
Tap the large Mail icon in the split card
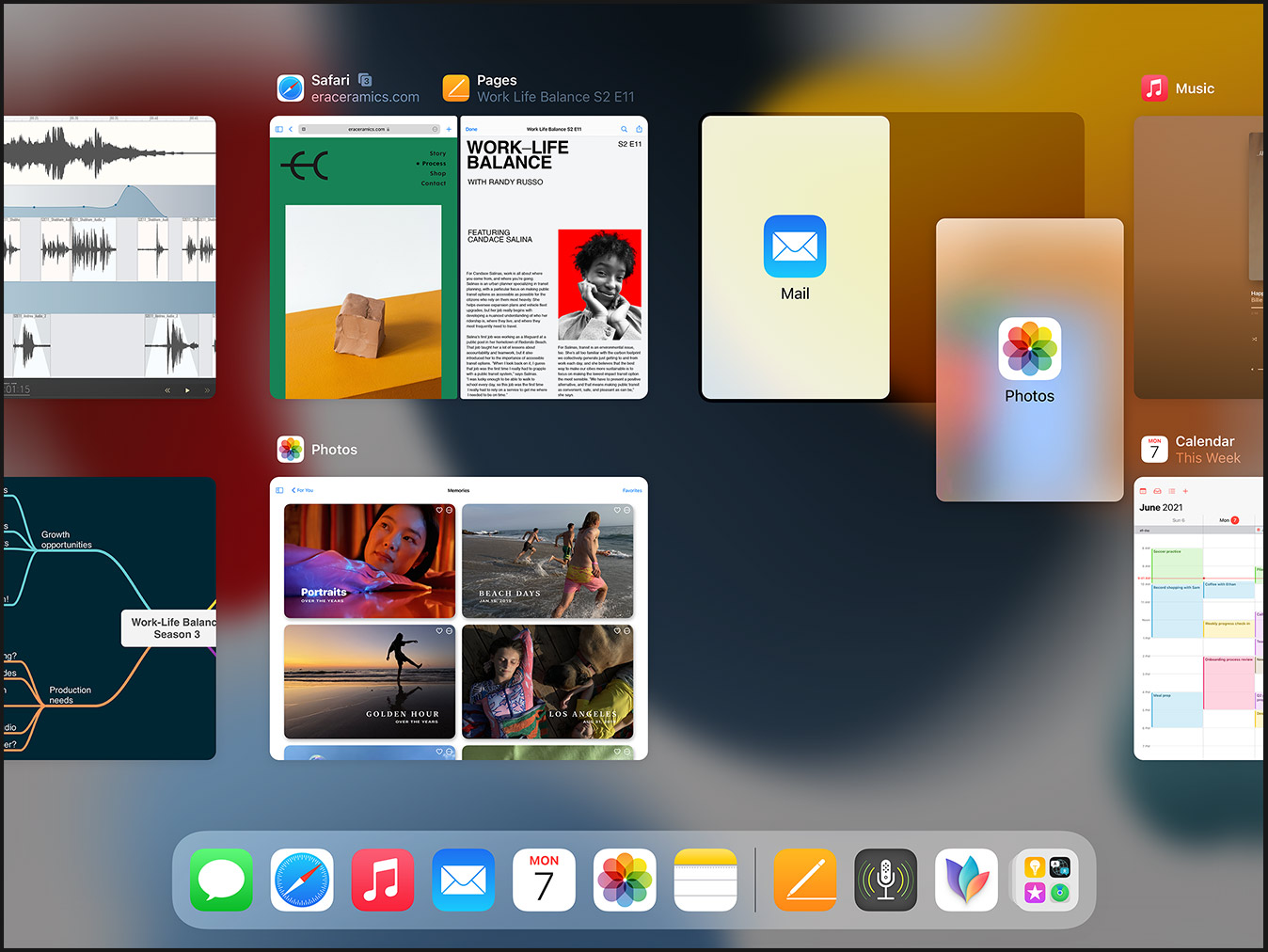795,246
